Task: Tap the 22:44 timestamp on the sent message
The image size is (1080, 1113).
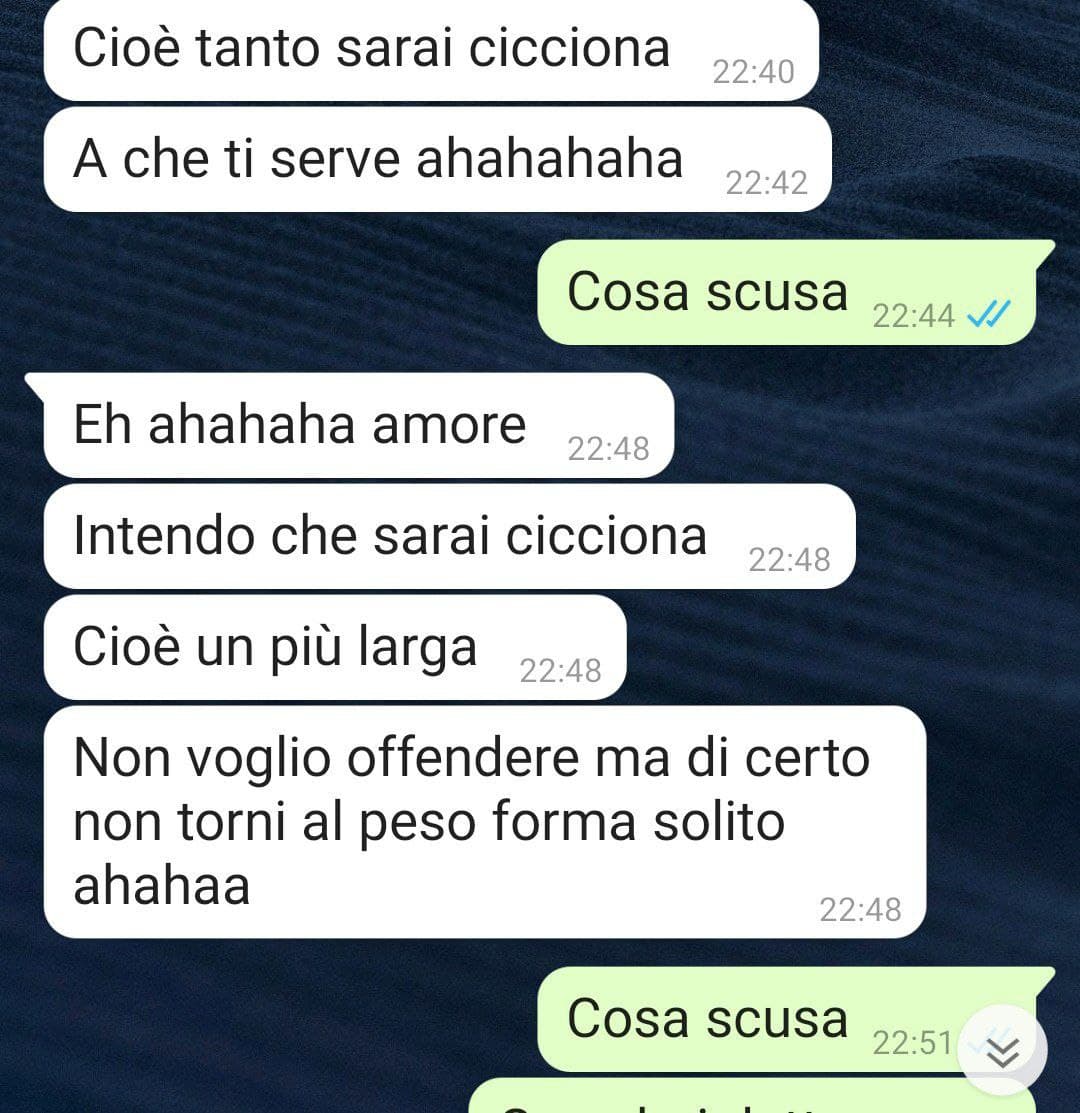Action: 913,316
